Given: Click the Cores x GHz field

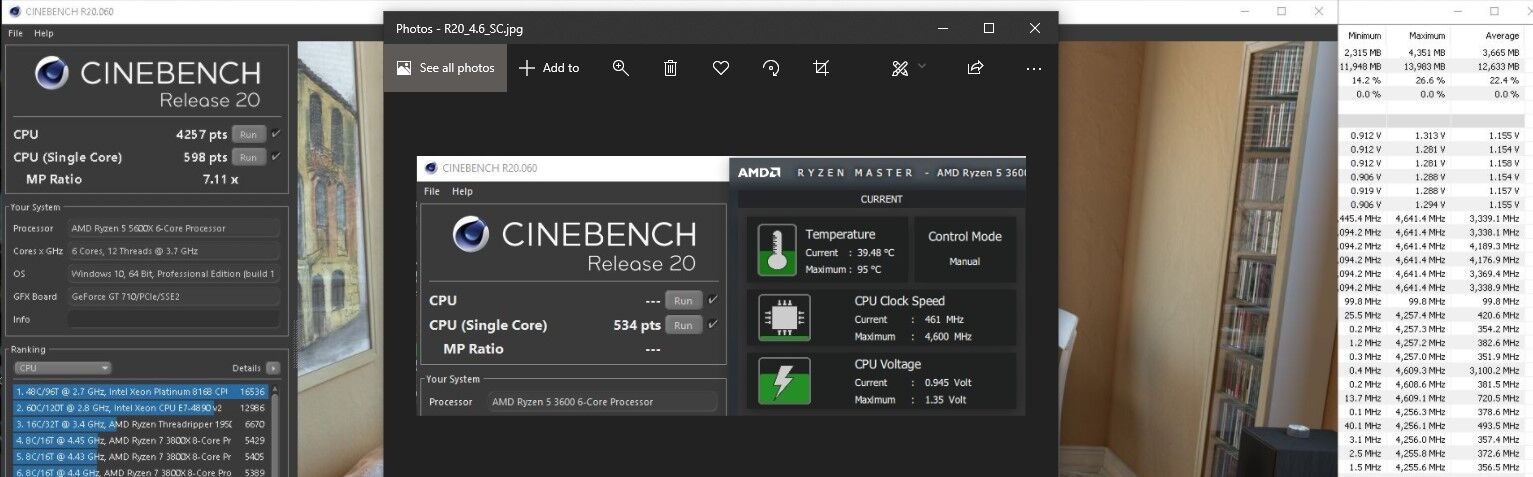Looking at the screenshot, I should (174, 251).
